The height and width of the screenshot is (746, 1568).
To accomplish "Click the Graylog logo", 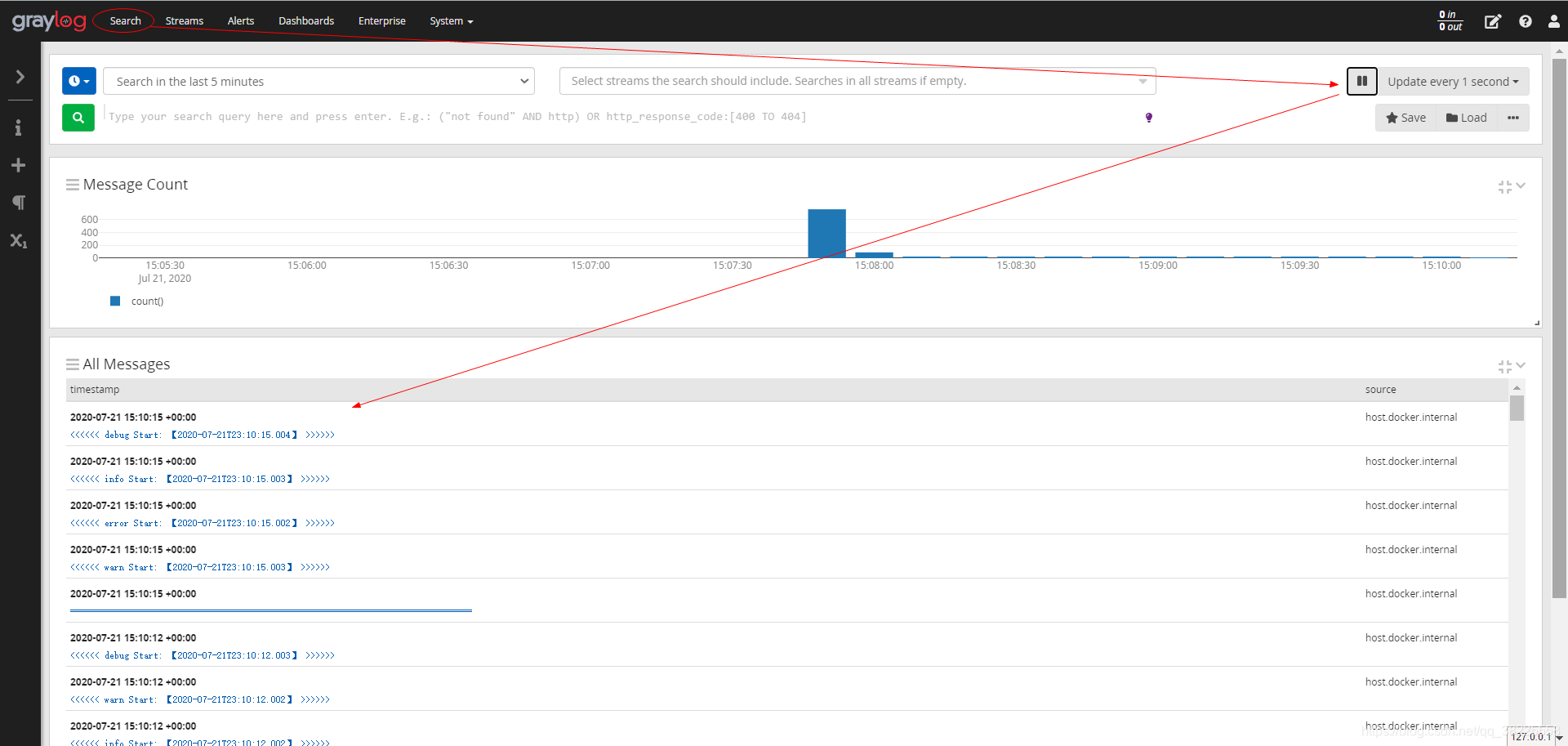I will coord(49,21).
